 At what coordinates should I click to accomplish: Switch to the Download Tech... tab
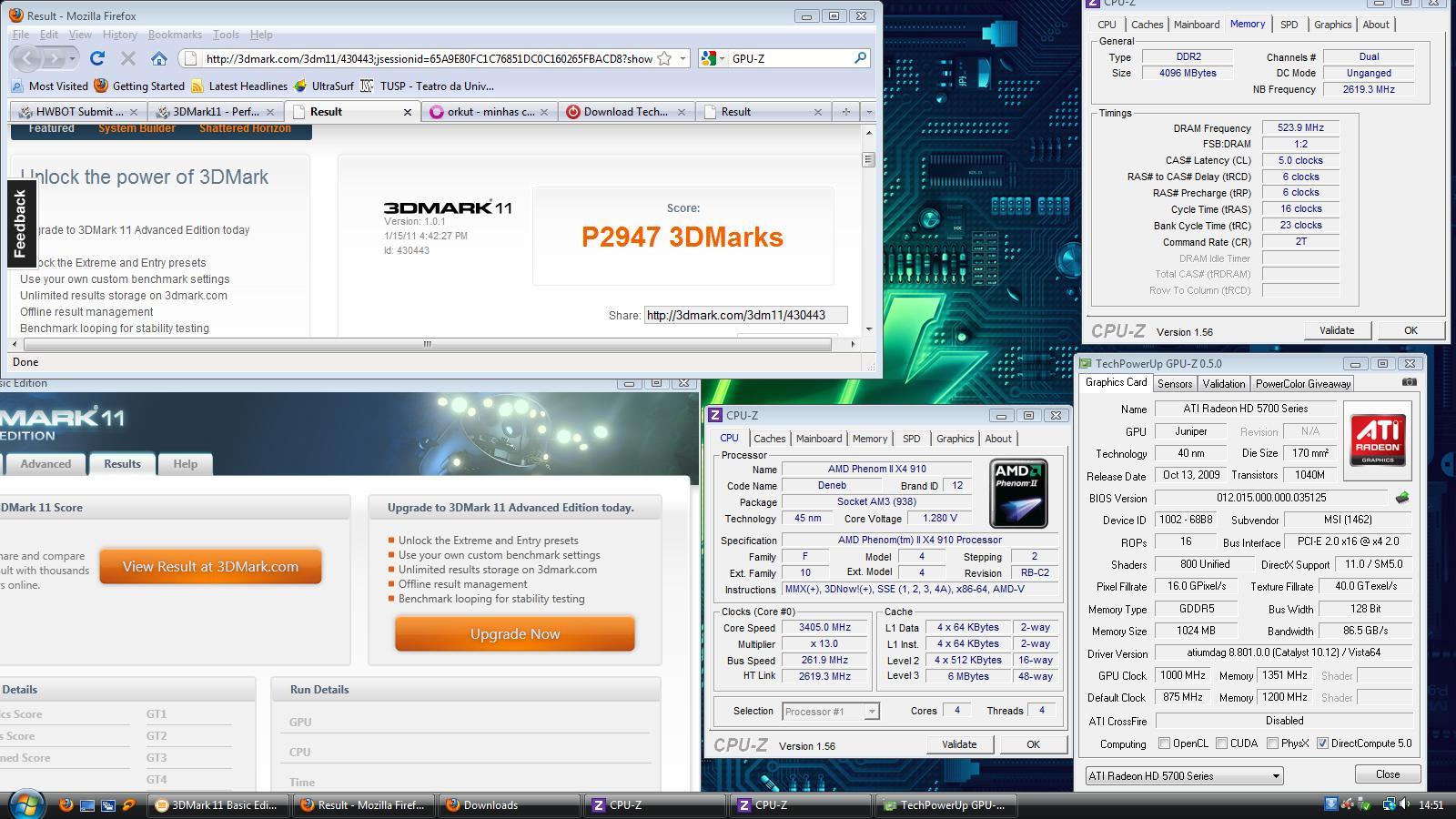(x=626, y=112)
